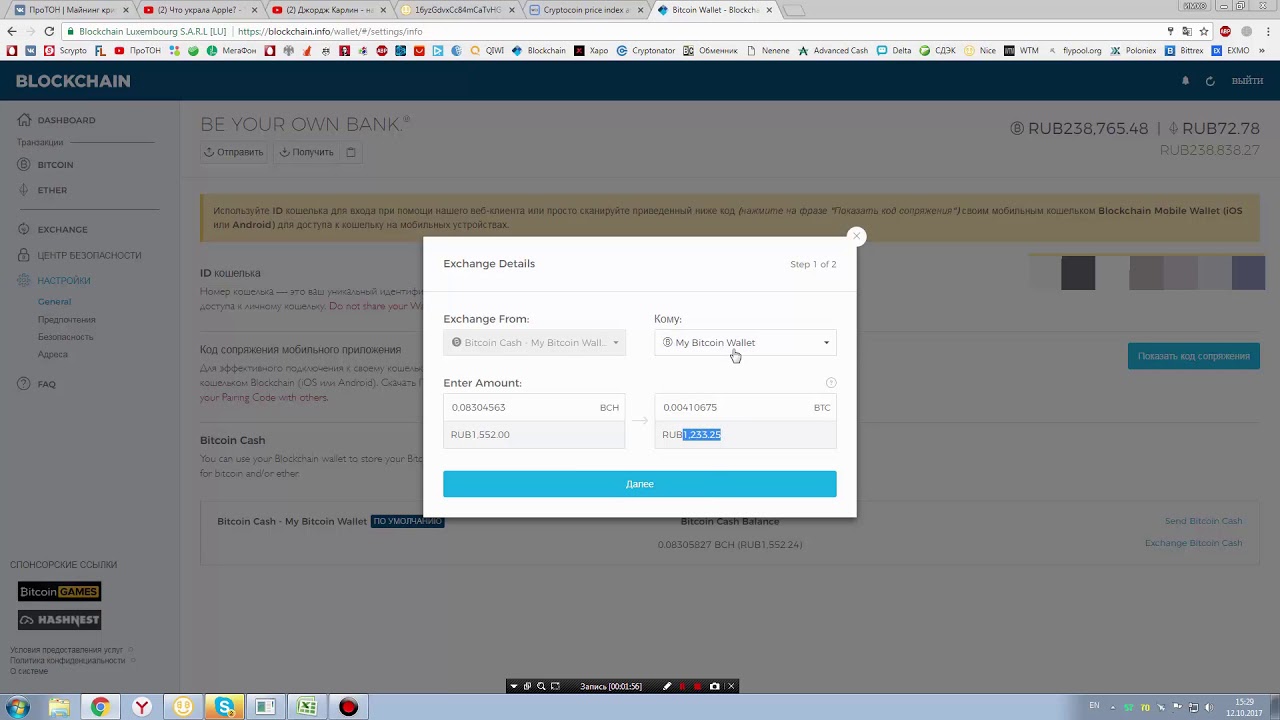Click the Отправить send button
This screenshot has width=1280, height=720.
tap(234, 152)
